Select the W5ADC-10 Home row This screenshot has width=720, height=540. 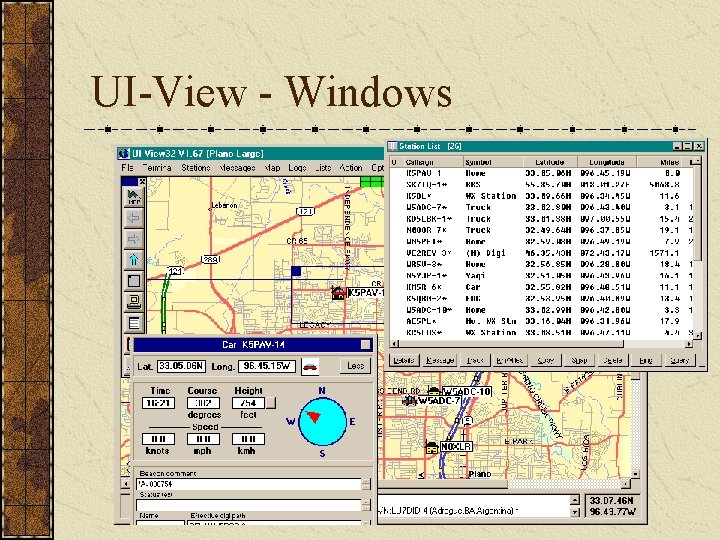click(x=542, y=310)
